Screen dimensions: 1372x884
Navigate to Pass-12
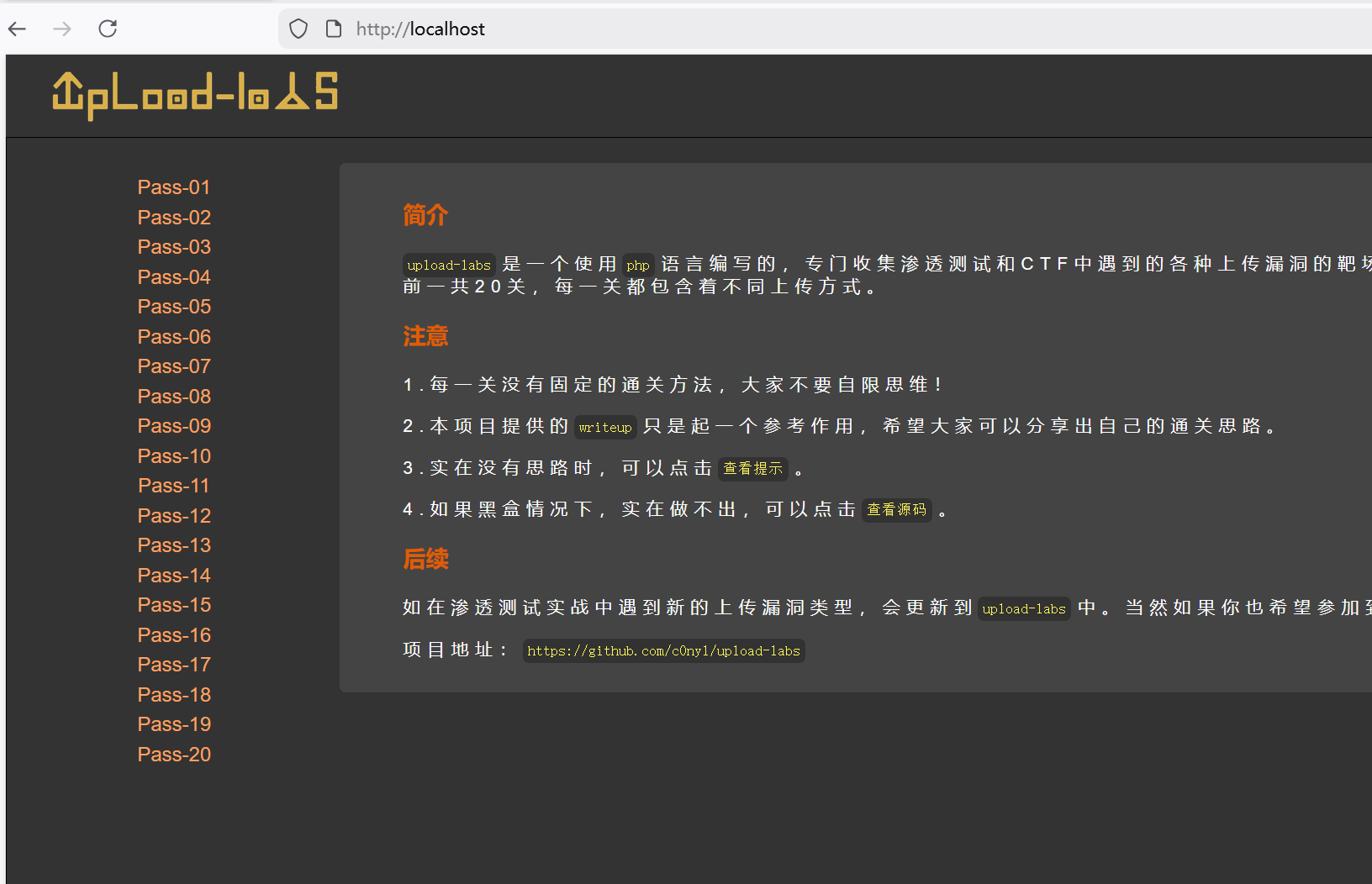pos(174,516)
